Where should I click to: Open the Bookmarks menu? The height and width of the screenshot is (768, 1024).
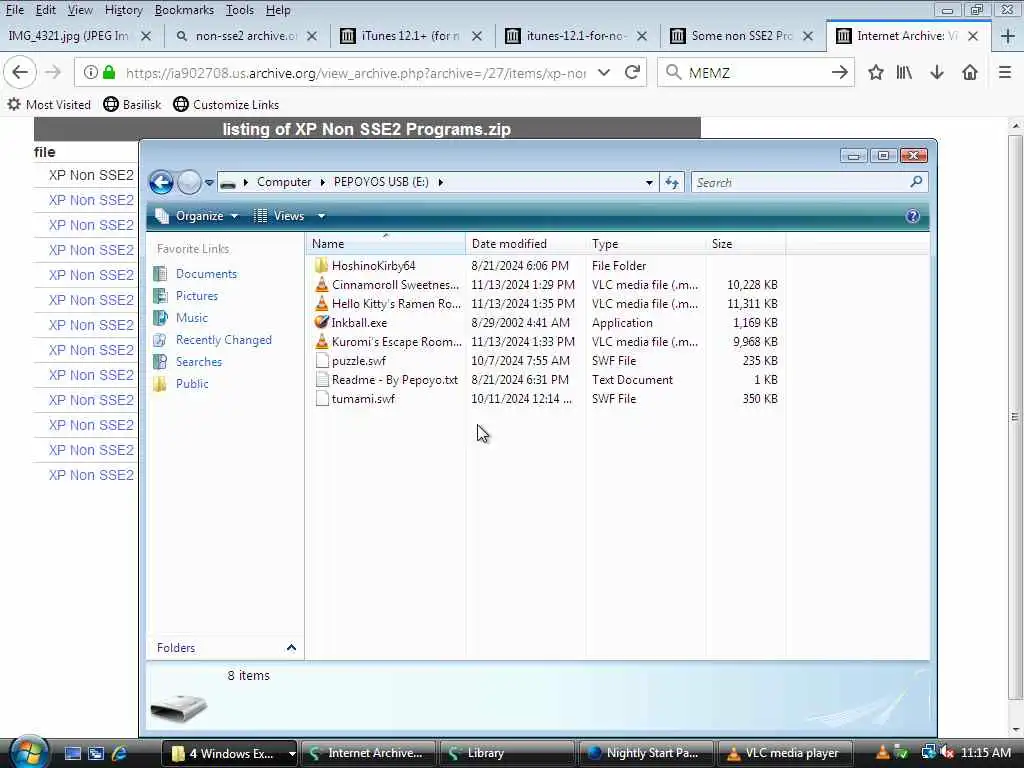[x=184, y=10]
